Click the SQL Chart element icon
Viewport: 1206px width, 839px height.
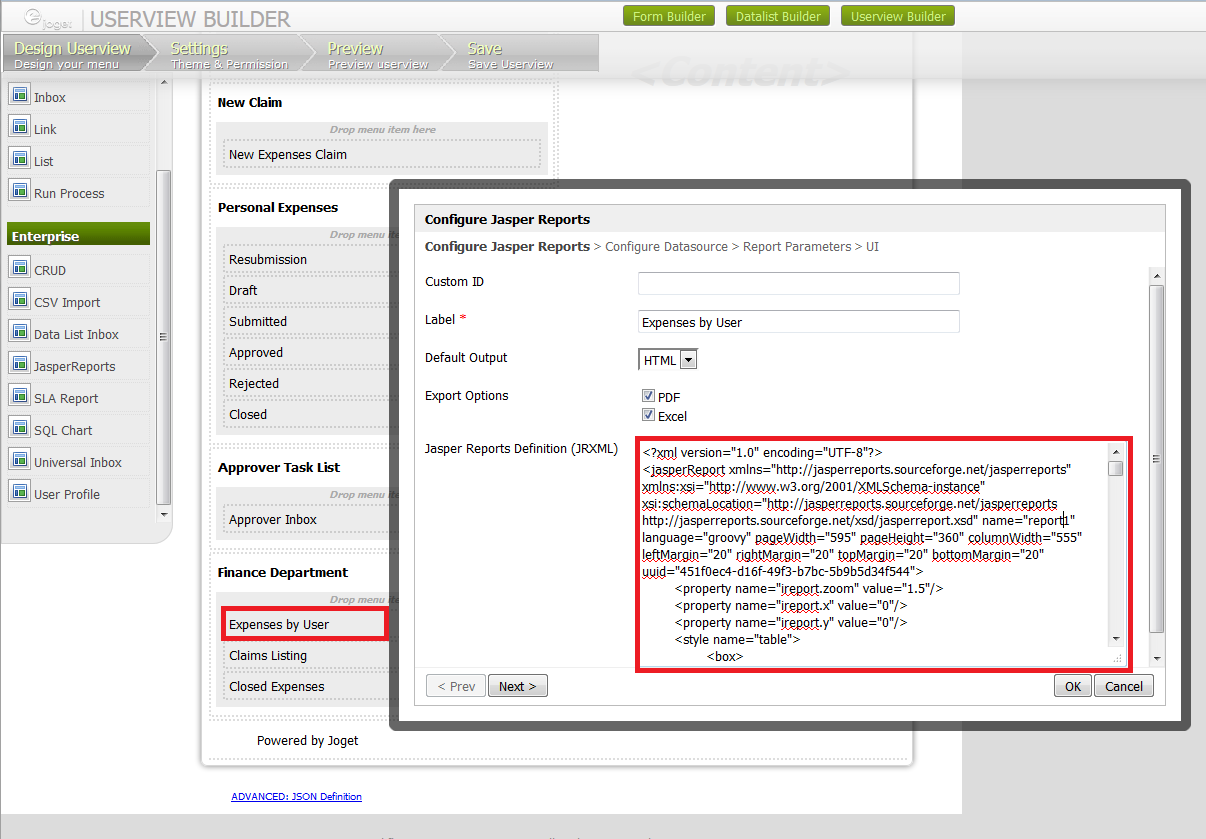19,428
